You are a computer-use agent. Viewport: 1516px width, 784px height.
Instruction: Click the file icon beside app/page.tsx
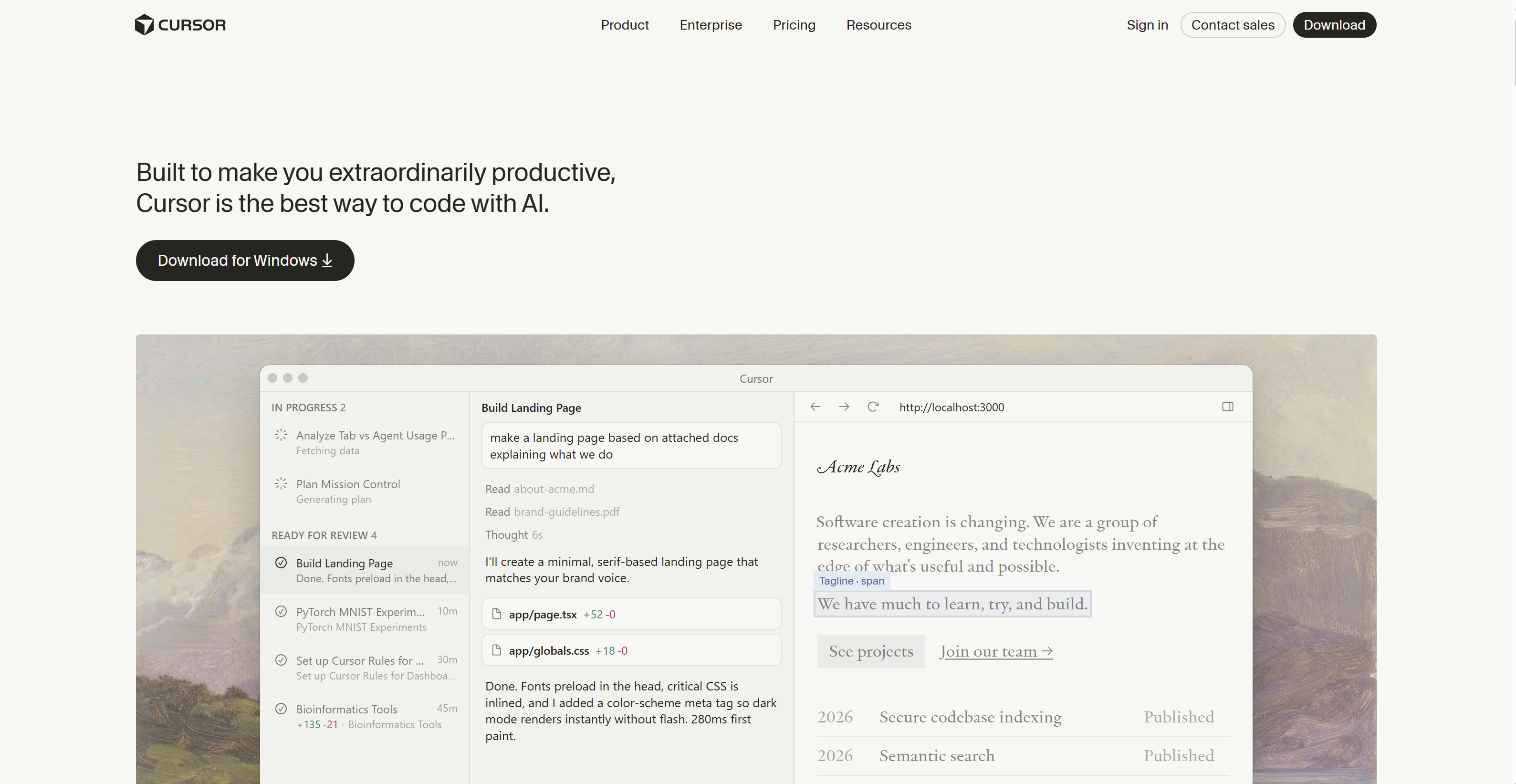(497, 614)
